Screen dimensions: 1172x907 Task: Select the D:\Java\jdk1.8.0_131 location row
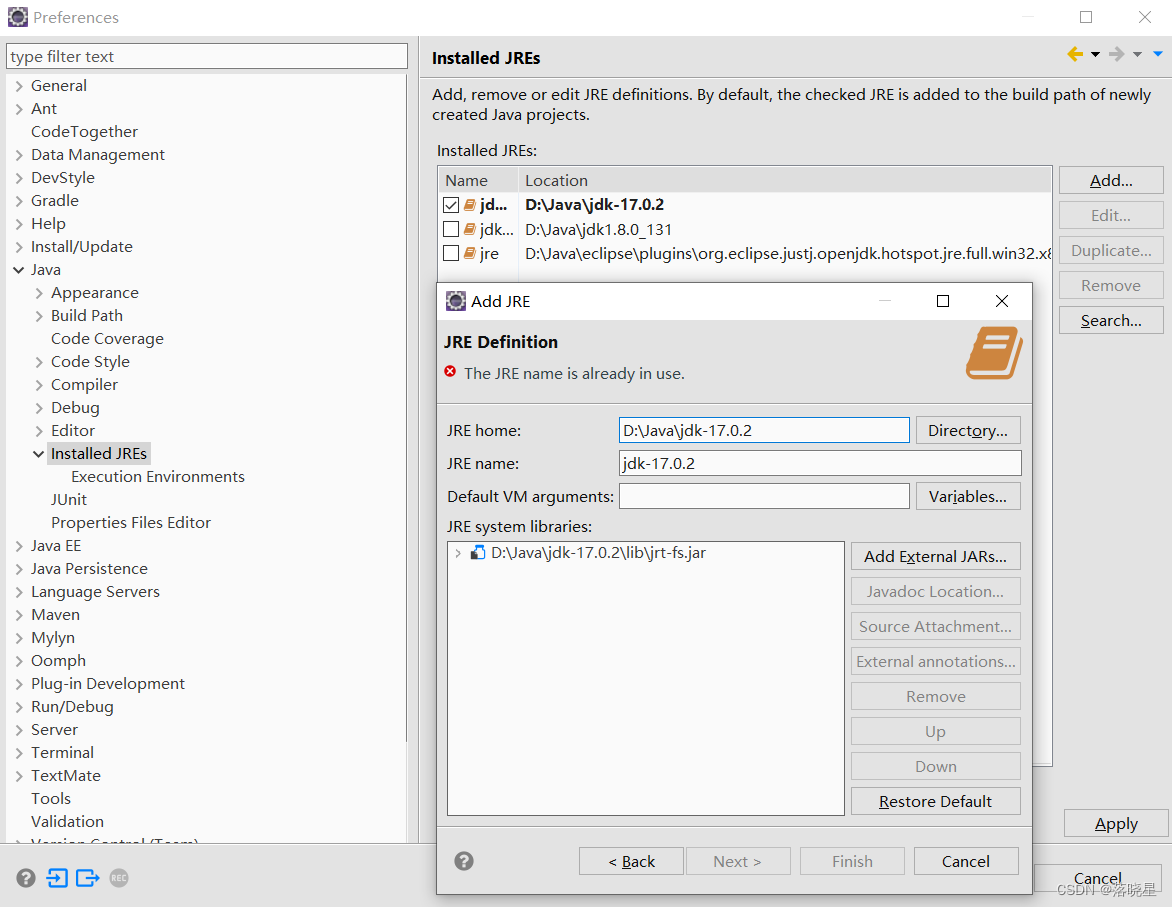[x=599, y=230]
